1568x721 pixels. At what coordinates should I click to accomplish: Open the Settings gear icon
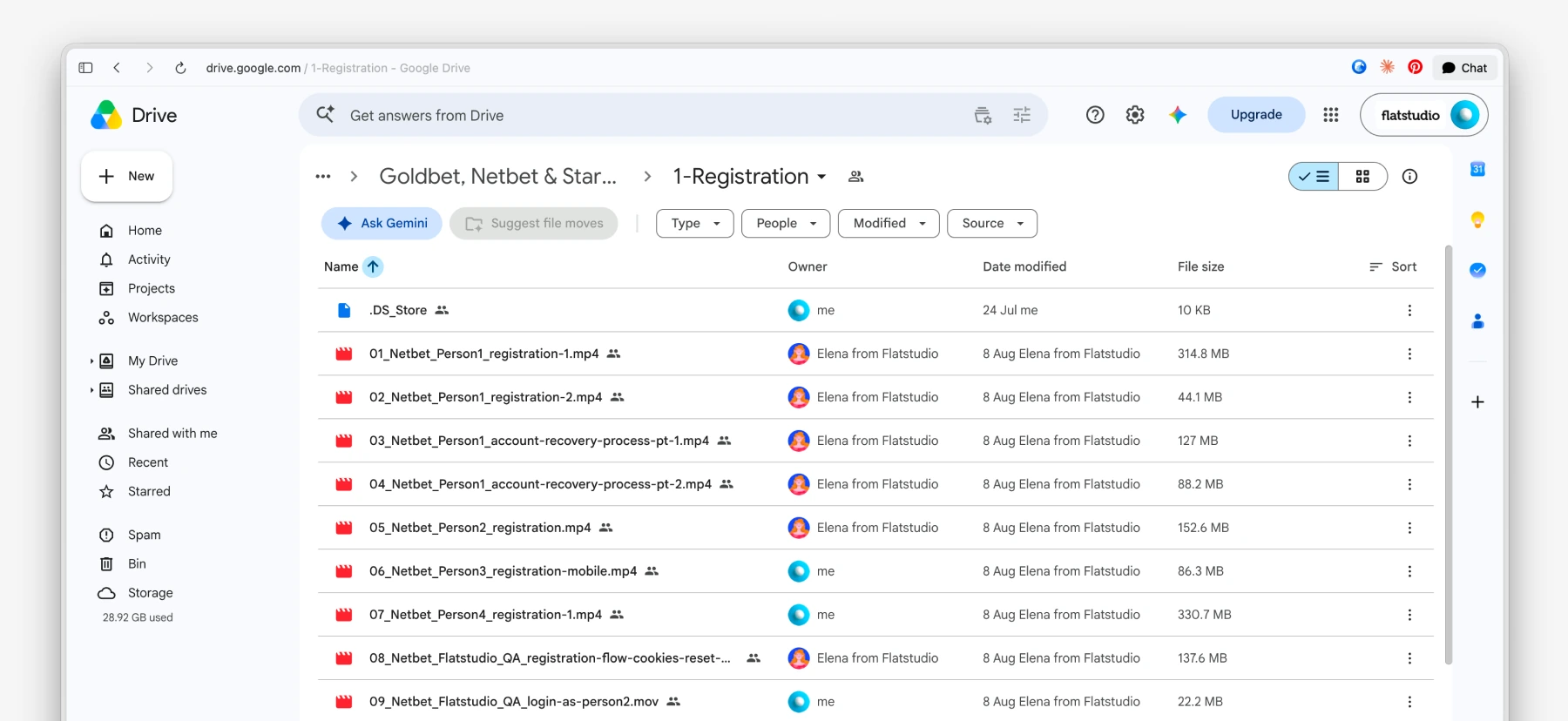(x=1135, y=115)
